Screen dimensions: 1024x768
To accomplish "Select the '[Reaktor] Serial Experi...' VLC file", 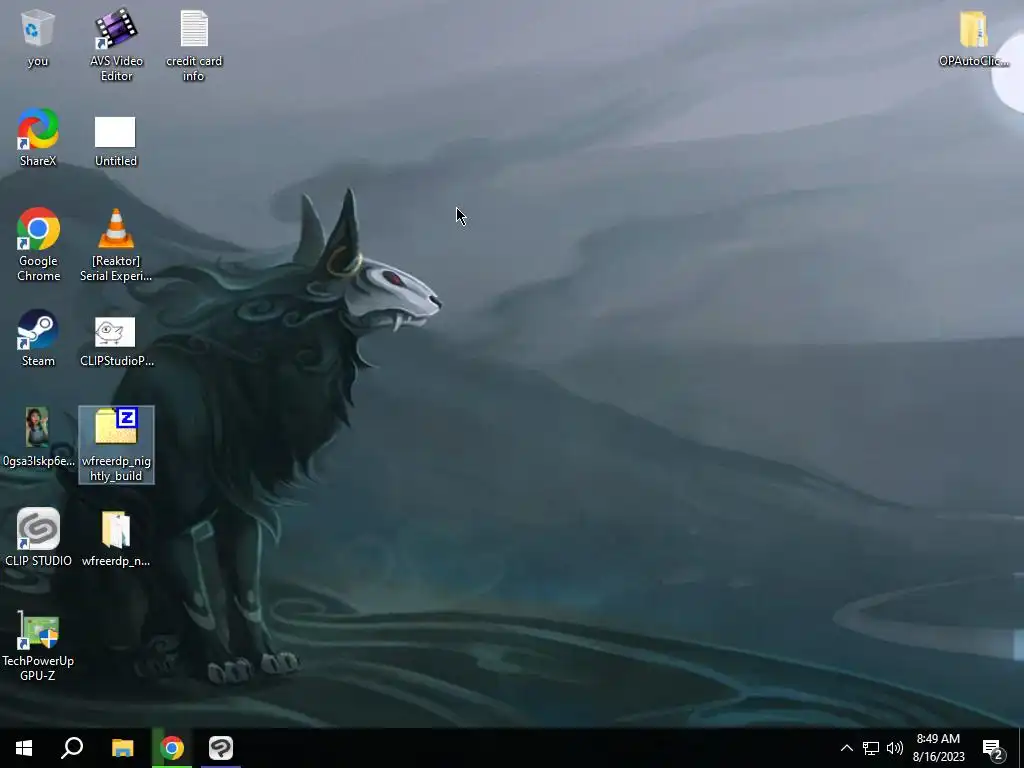I will [x=116, y=244].
